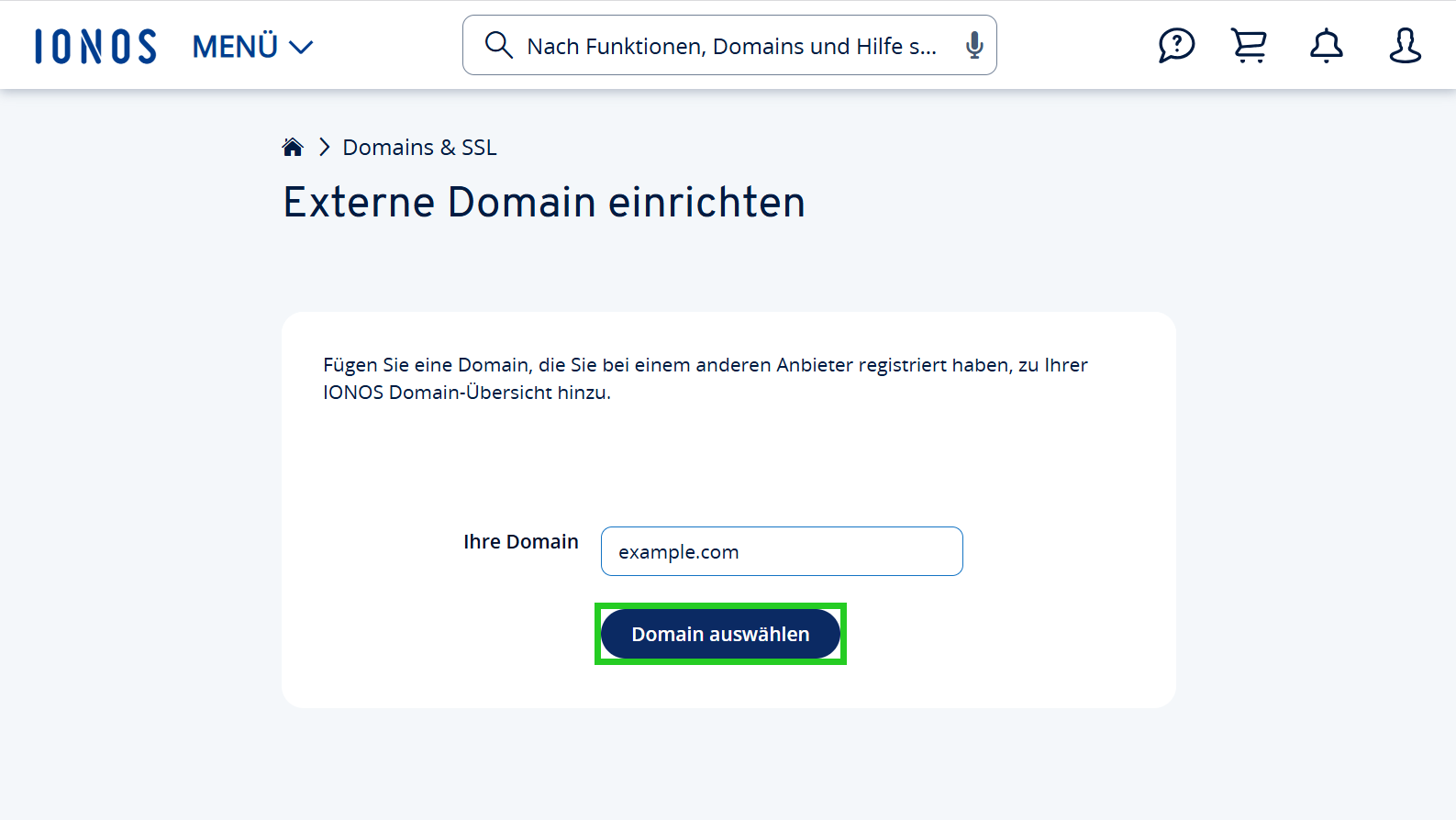1456x820 pixels.
Task: Click the Ihre Domain input field
Action: pyautogui.click(x=782, y=551)
